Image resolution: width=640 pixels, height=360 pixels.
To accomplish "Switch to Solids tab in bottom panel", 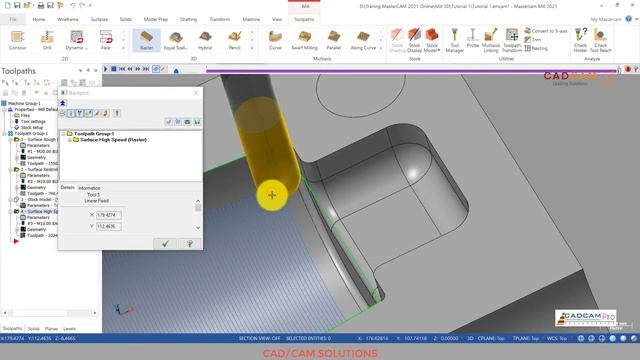I will (34, 329).
